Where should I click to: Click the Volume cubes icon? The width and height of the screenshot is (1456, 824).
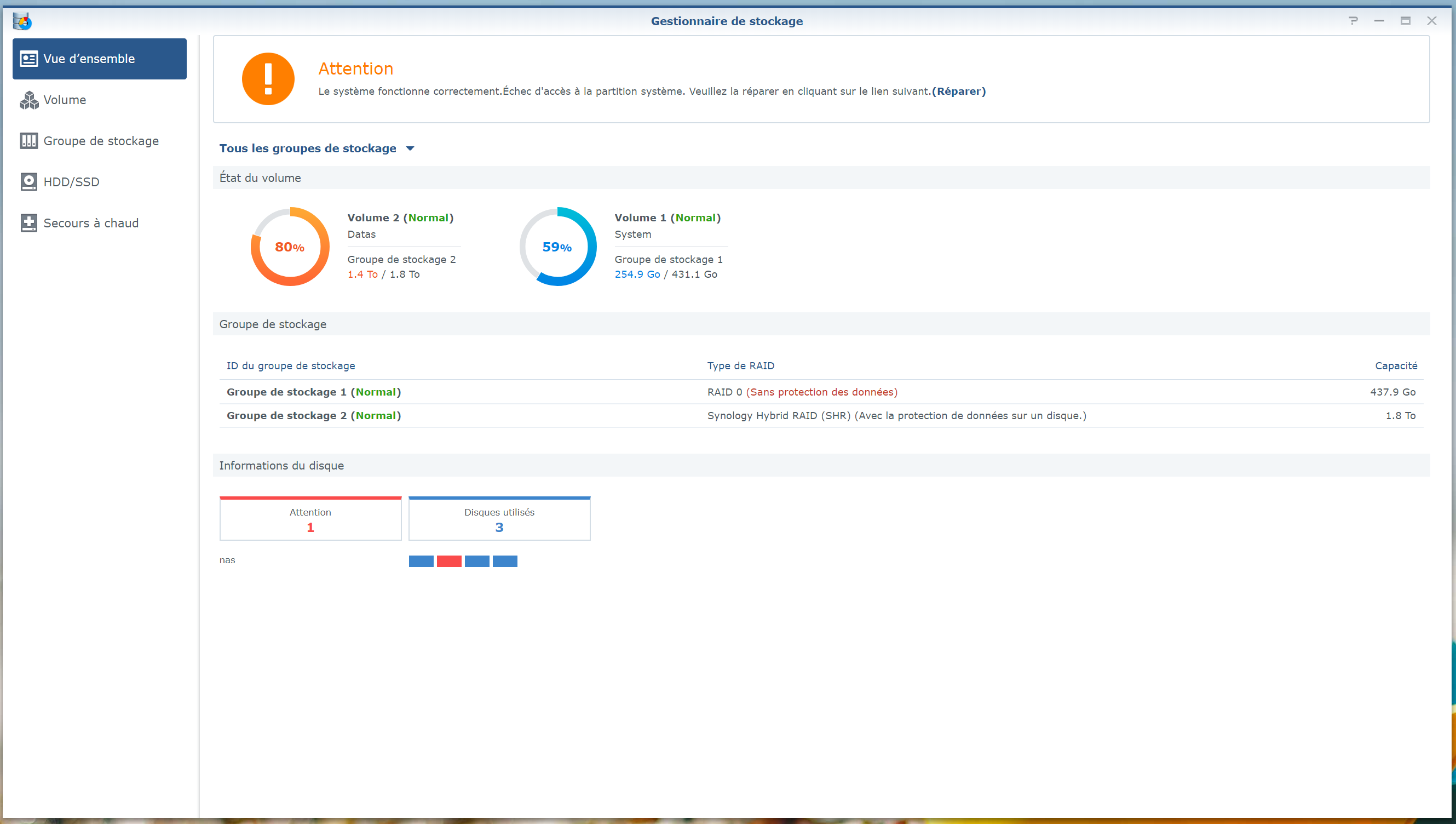pos(29,100)
